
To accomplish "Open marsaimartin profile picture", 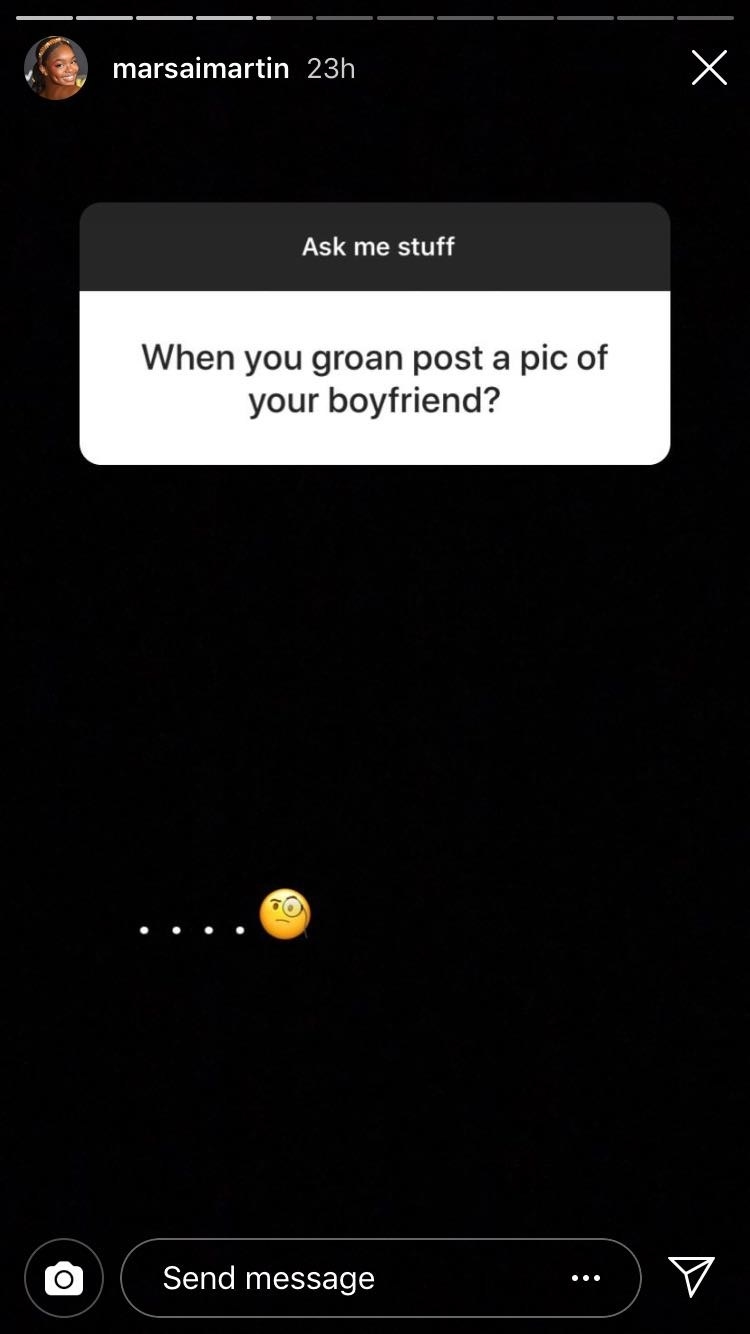I will coord(56,68).
